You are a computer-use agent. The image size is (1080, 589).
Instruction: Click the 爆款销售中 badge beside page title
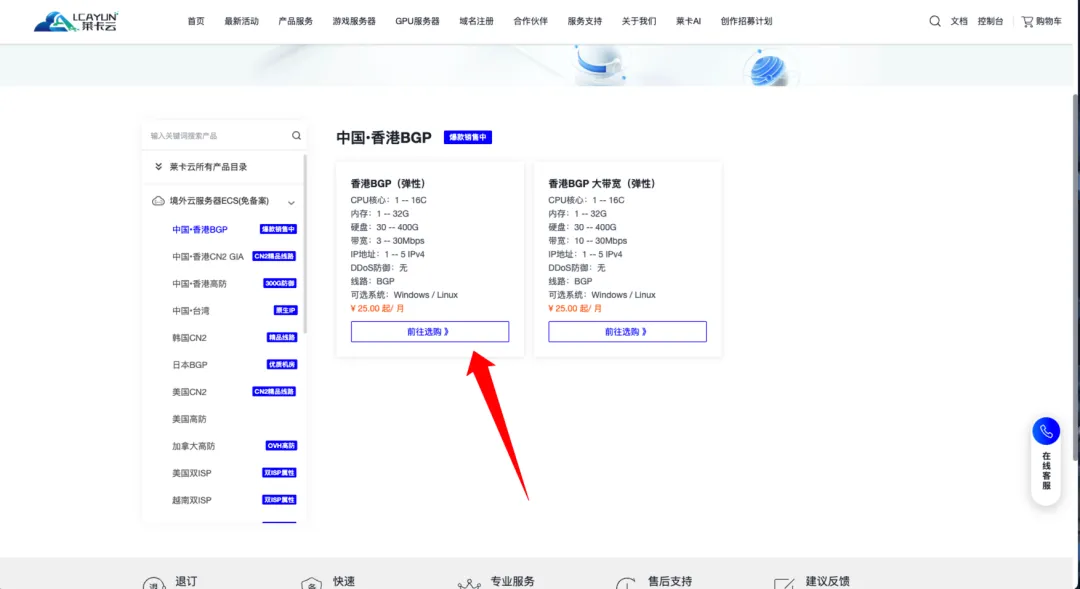coord(467,138)
